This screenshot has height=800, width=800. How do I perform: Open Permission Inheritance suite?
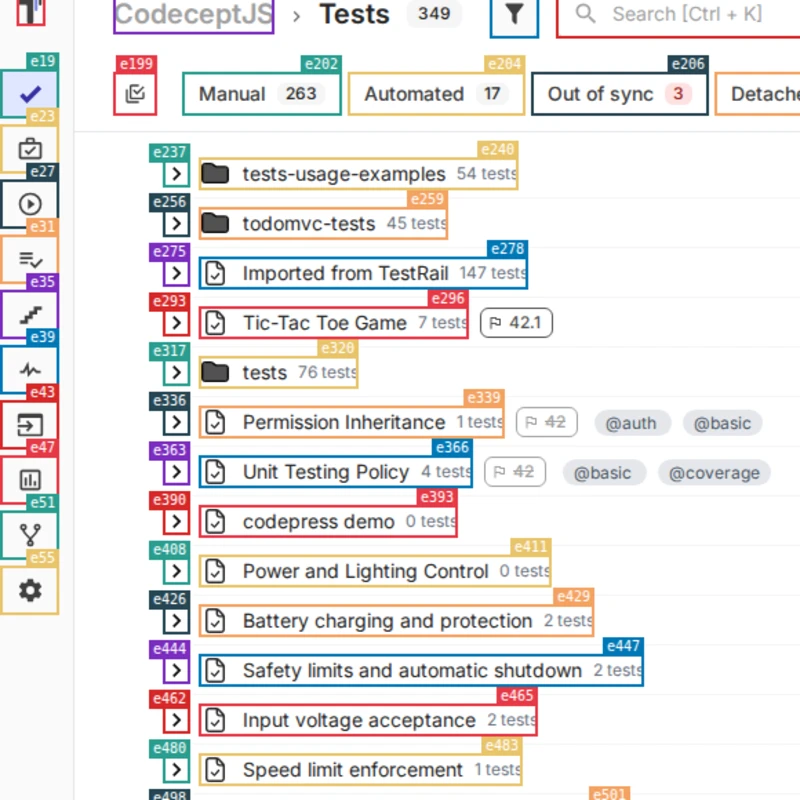tap(352, 422)
